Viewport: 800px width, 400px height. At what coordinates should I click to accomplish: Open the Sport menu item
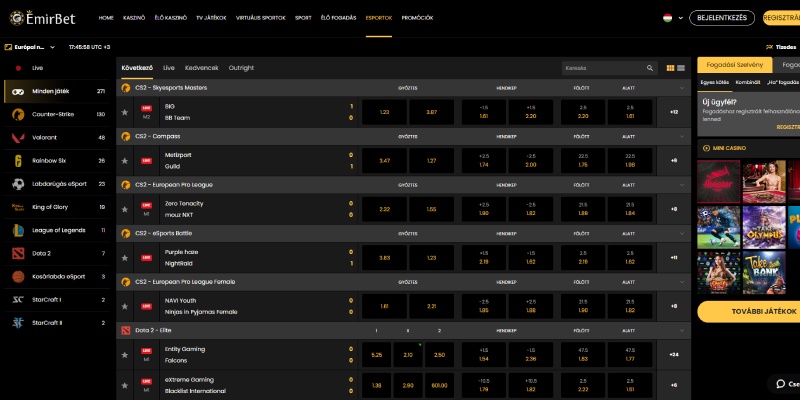tap(303, 18)
